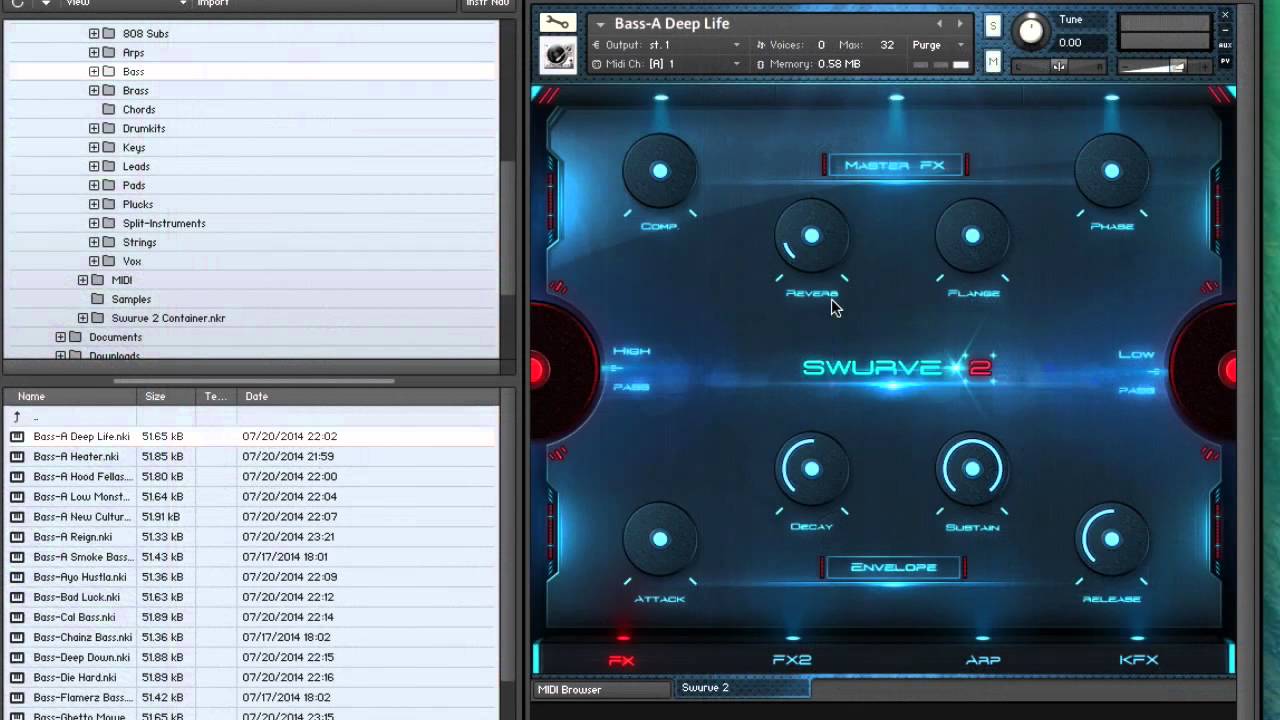Expand the Swurve 2 Container.nkr node

[x=83, y=318]
